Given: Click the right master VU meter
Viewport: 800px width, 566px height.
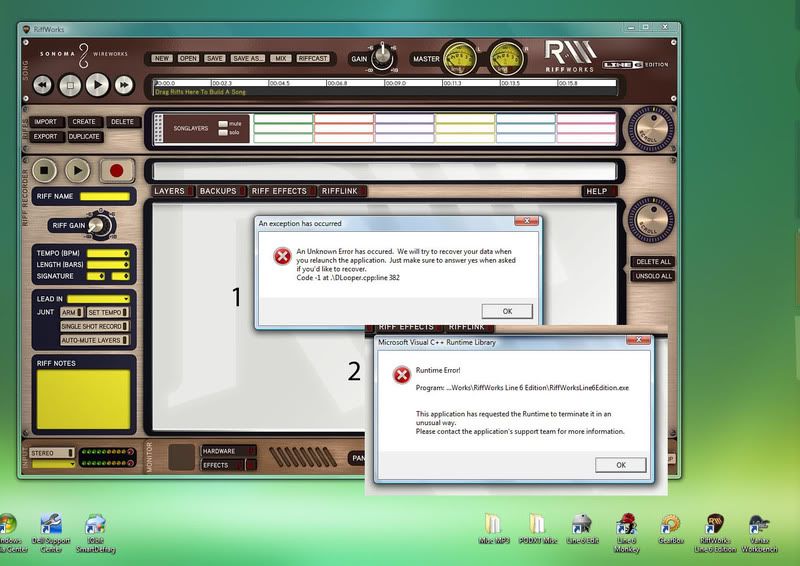Looking at the screenshot, I should point(506,58).
